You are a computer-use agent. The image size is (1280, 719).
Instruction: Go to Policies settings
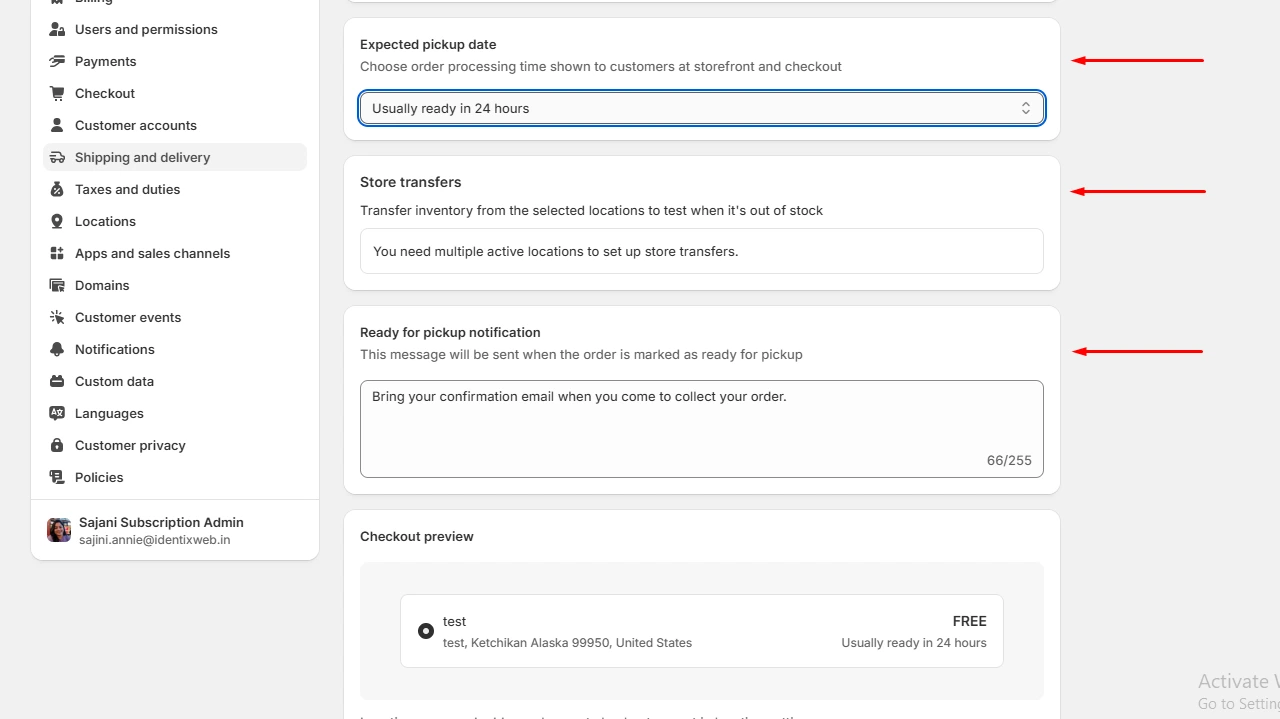pos(175,477)
